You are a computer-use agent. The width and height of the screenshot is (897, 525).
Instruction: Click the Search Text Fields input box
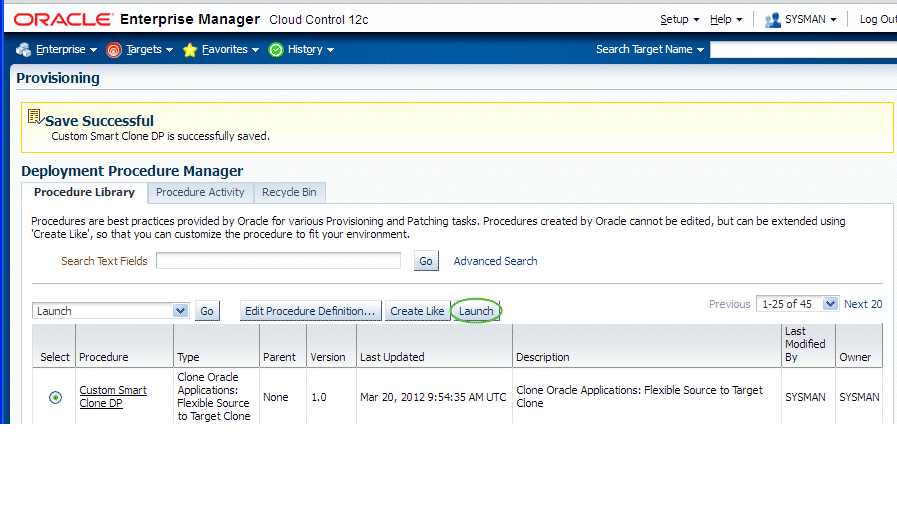(x=279, y=261)
